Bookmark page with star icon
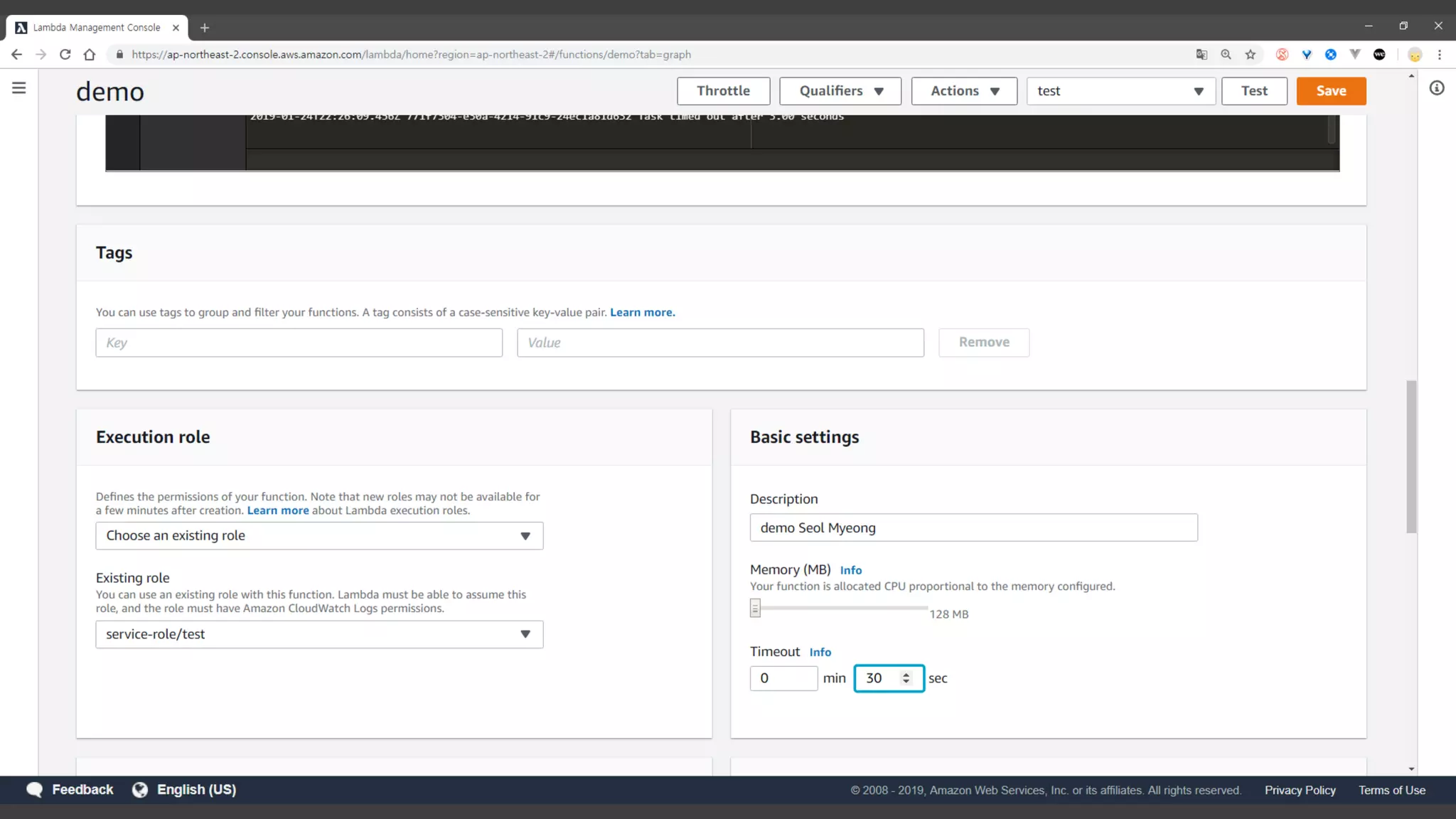 point(1251,55)
